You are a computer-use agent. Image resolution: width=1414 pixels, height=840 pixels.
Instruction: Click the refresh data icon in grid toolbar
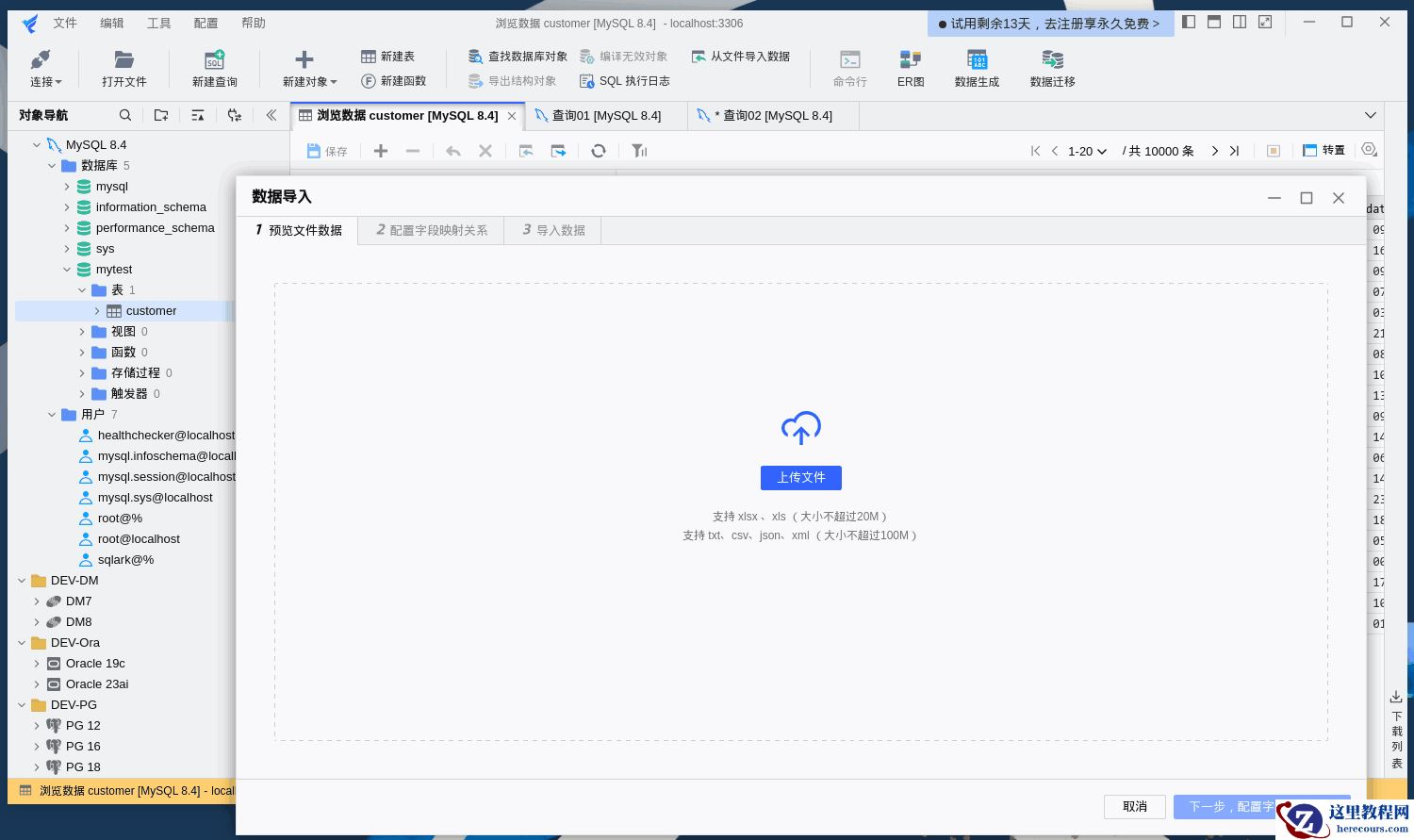(598, 151)
